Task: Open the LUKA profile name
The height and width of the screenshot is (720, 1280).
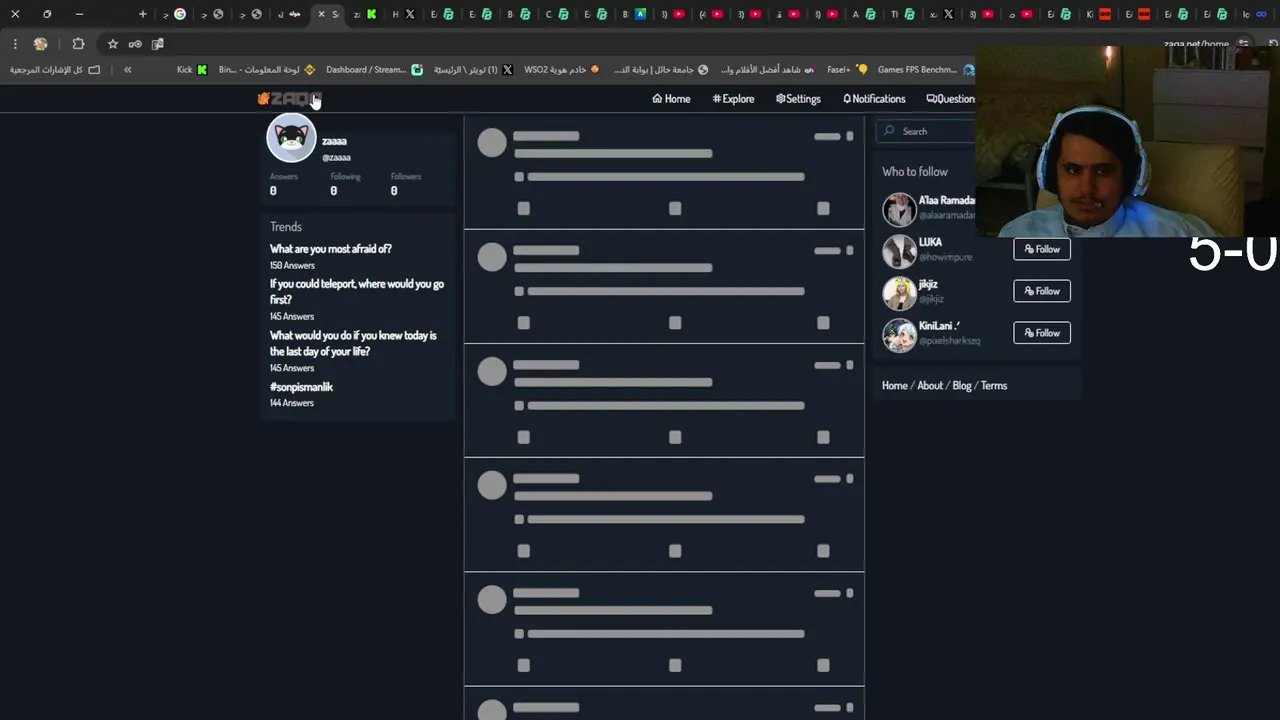Action: (x=930, y=242)
